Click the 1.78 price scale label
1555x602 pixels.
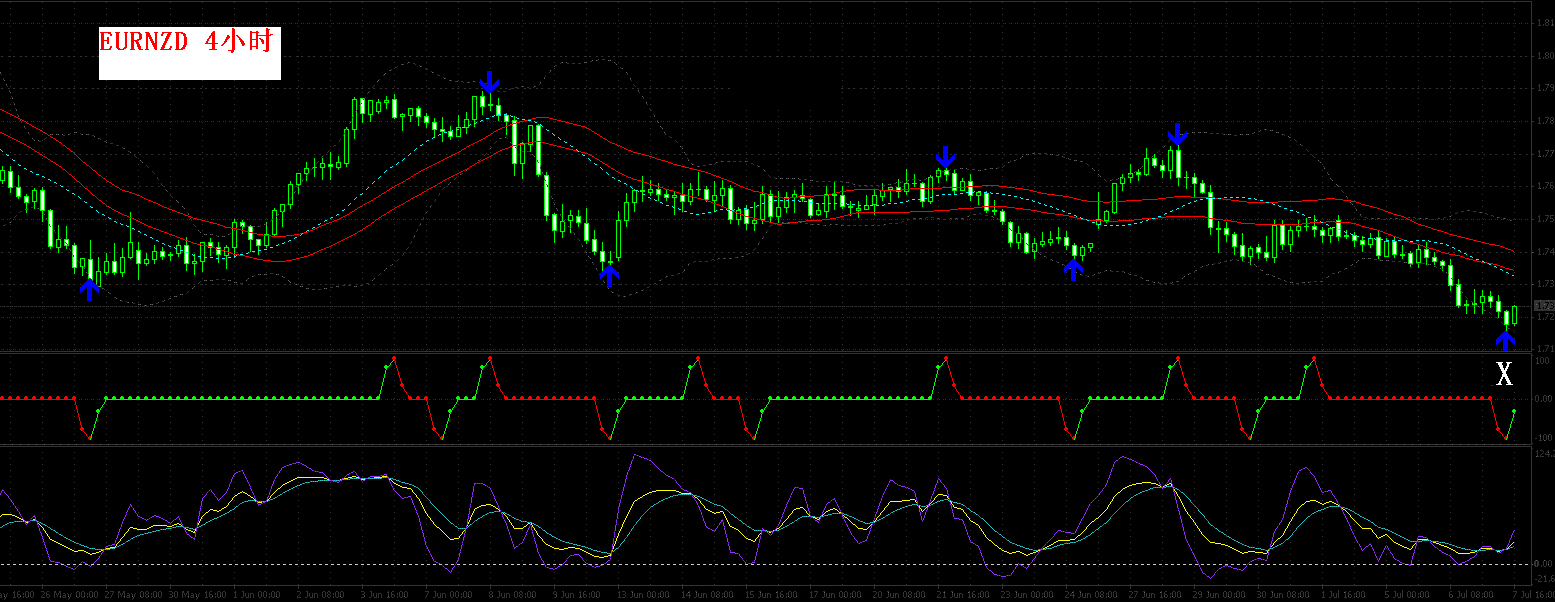tap(1545, 121)
